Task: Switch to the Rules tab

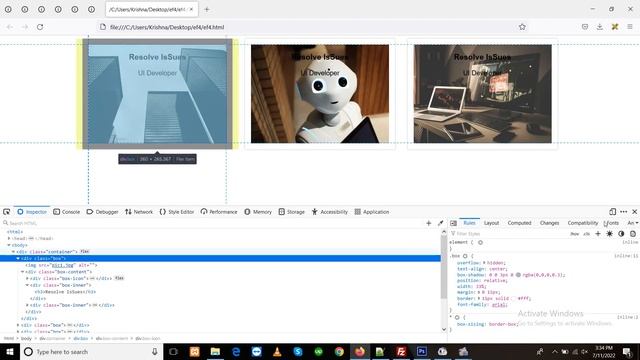Action: pyautogui.click(x=469, y=223)
